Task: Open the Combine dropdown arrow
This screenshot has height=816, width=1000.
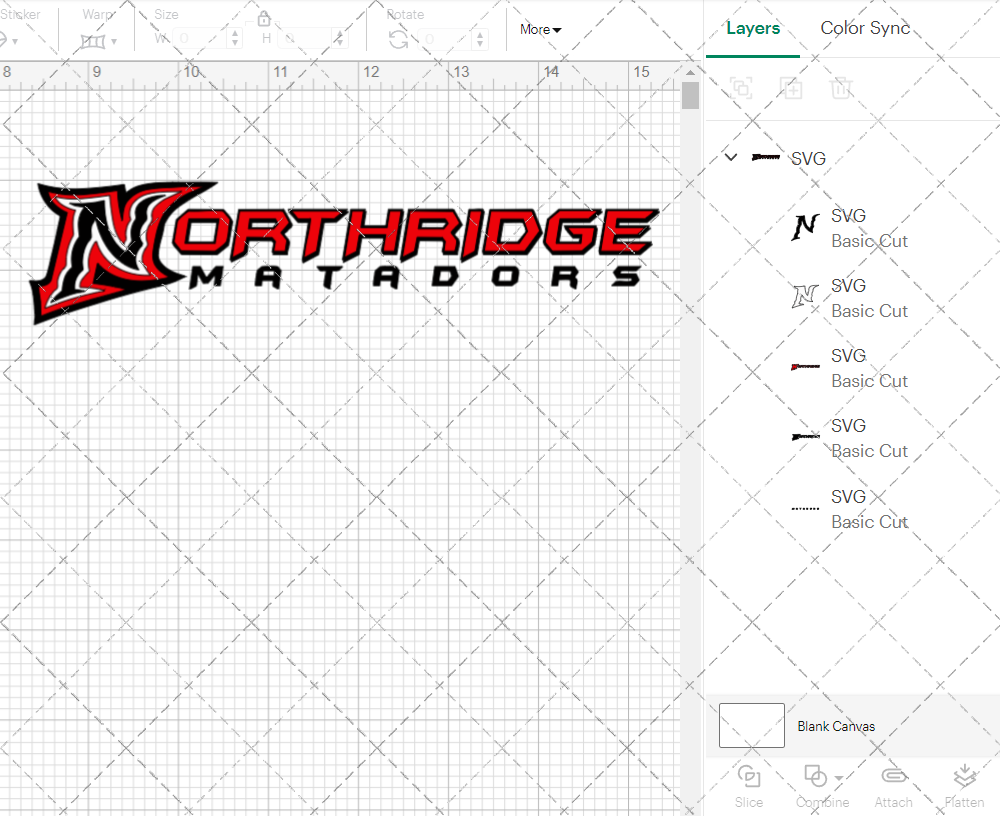Action: point(839,778)
